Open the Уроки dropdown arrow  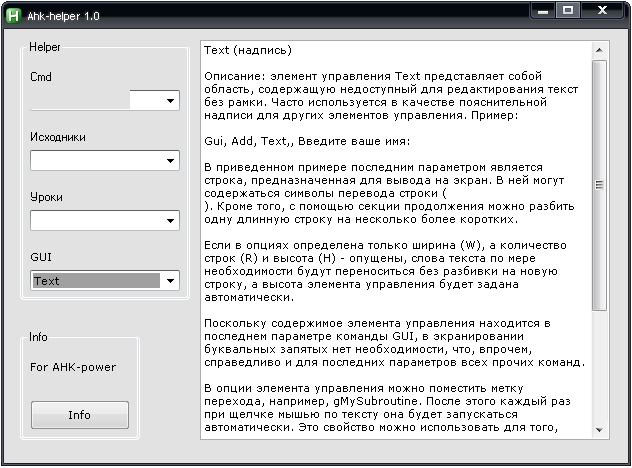point(170,220)
